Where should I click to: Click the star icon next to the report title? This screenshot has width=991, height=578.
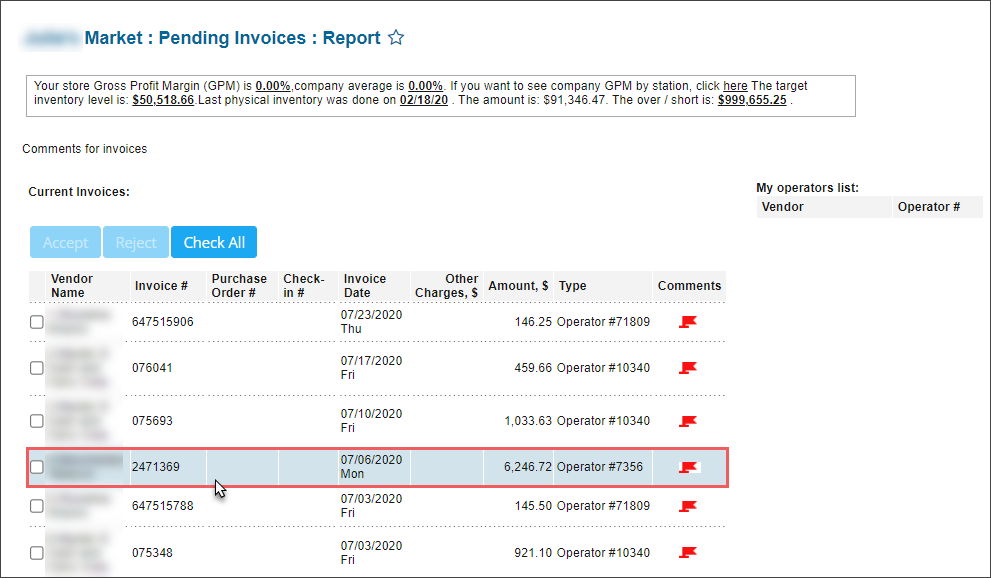(395, 37)
